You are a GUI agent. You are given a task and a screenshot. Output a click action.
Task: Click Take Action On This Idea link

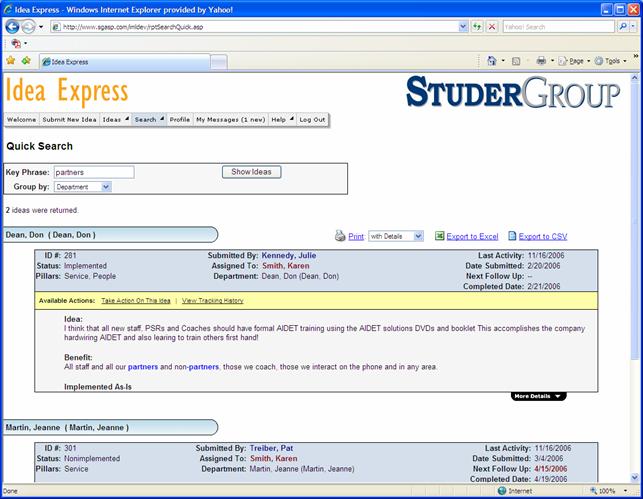pos(136,301)
